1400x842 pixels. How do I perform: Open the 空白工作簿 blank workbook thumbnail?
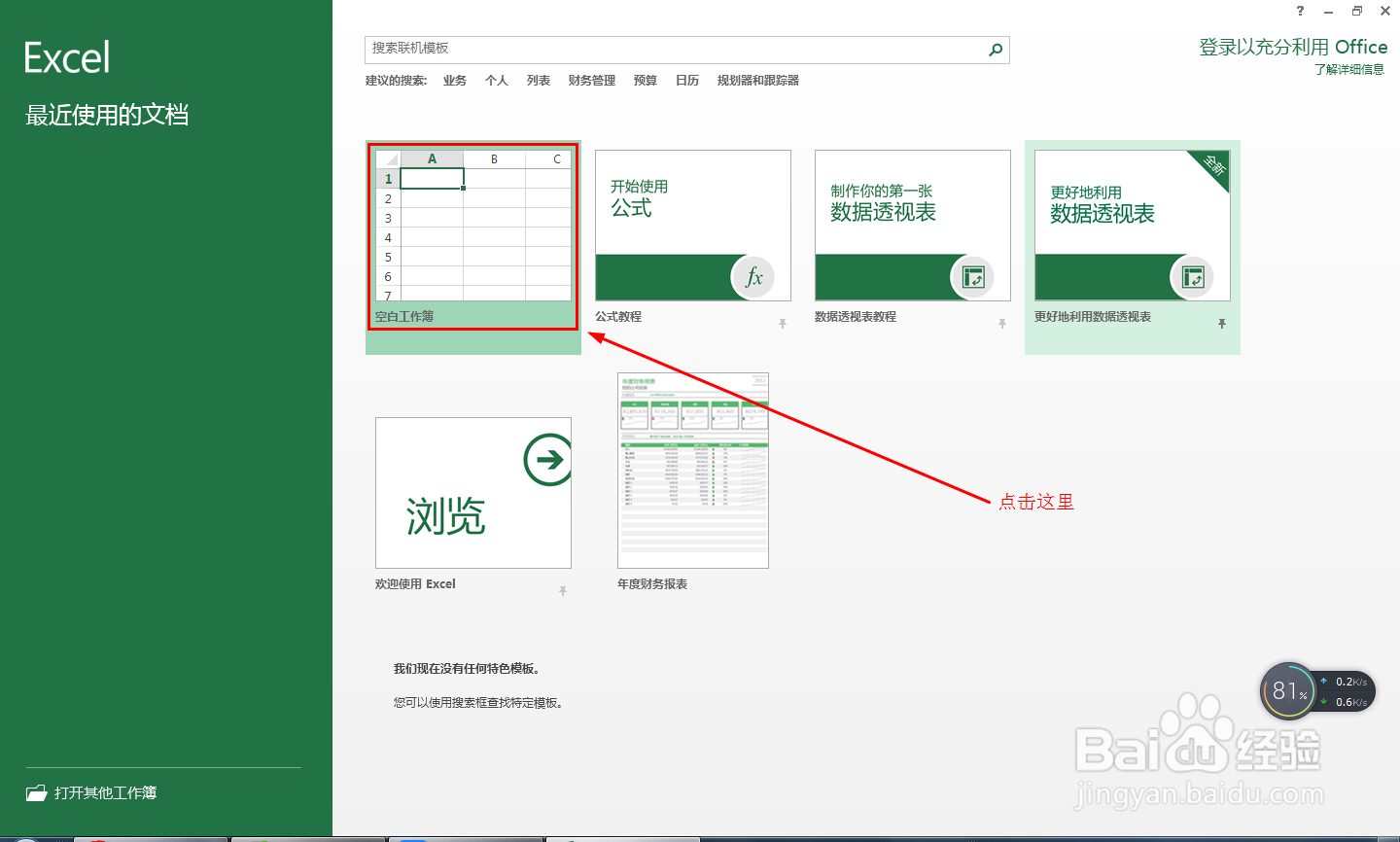point(473,226)
